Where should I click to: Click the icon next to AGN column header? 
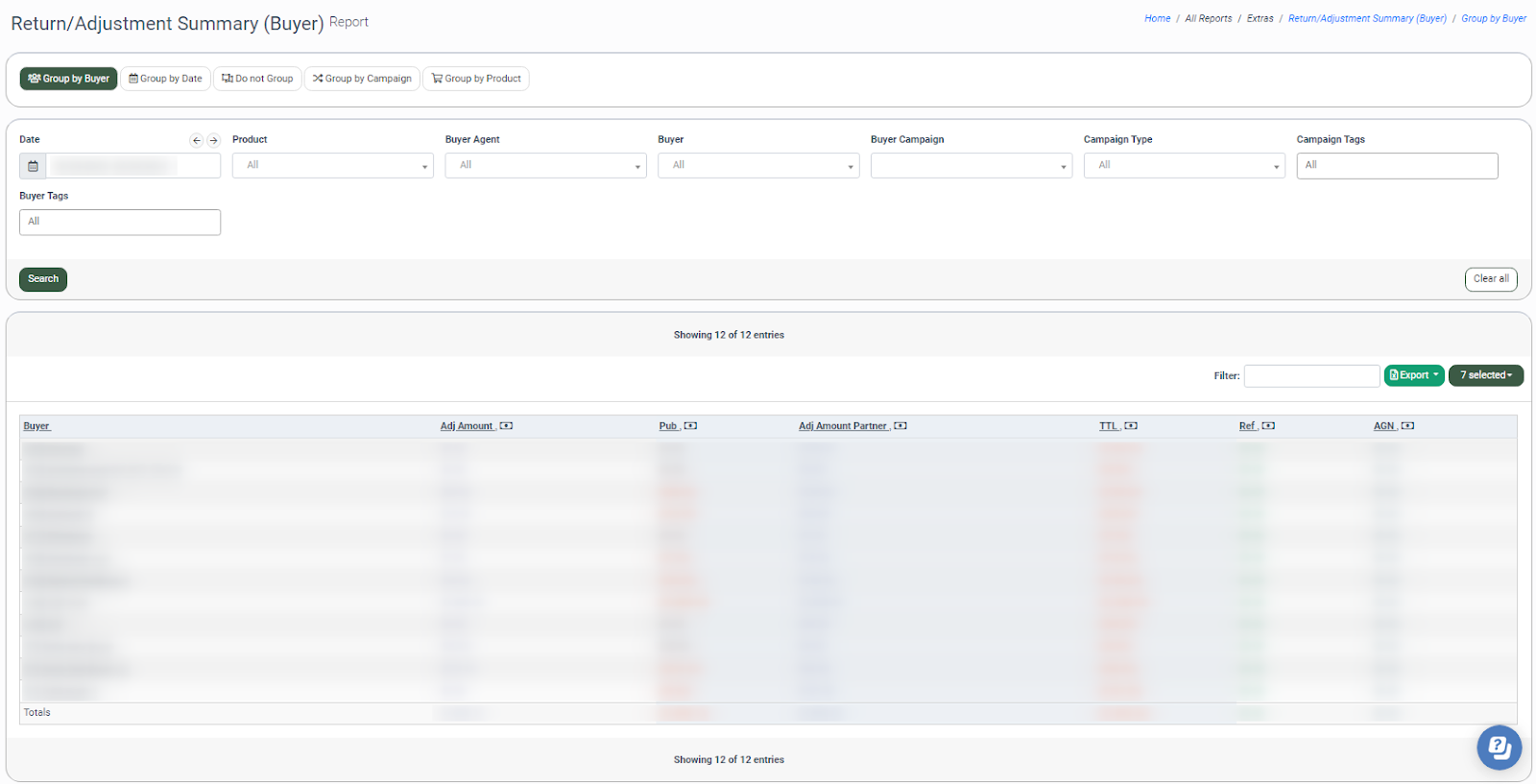click(1407, 426)
